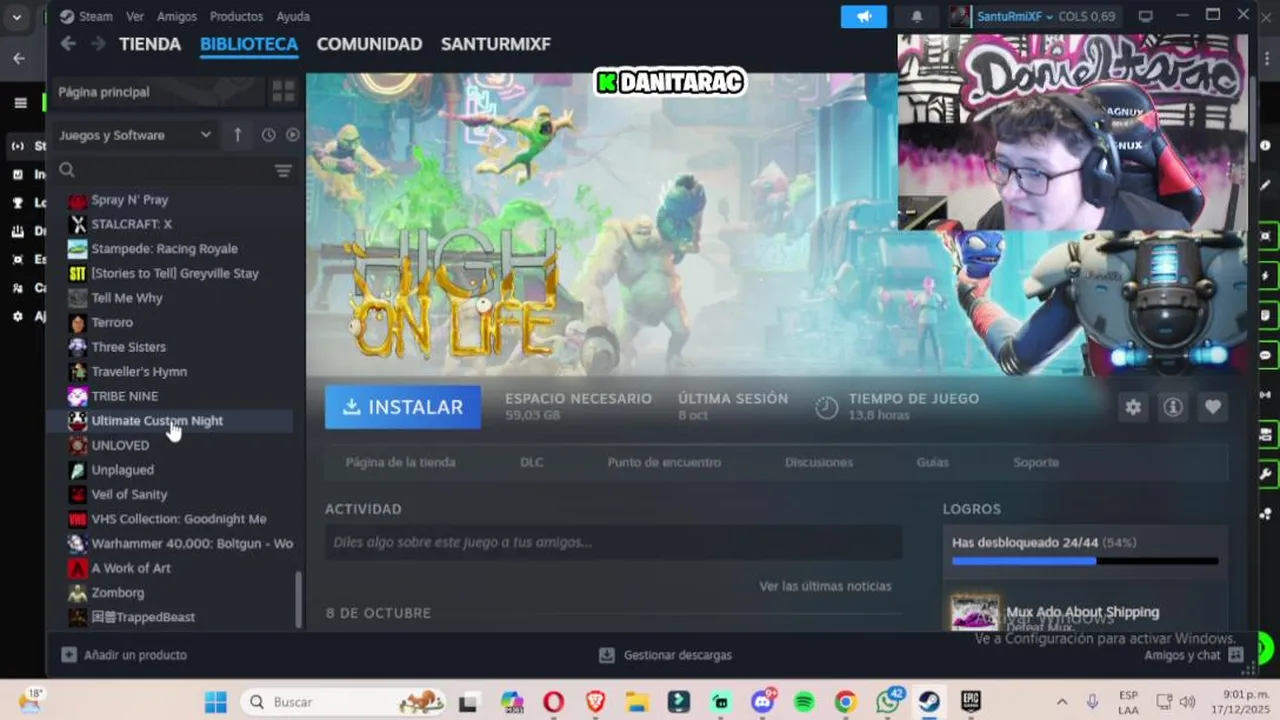Viewport: 1280px width, 720px height.
Task: Click the Ultimate Custom Night game icon
Action: click(77, 421)
